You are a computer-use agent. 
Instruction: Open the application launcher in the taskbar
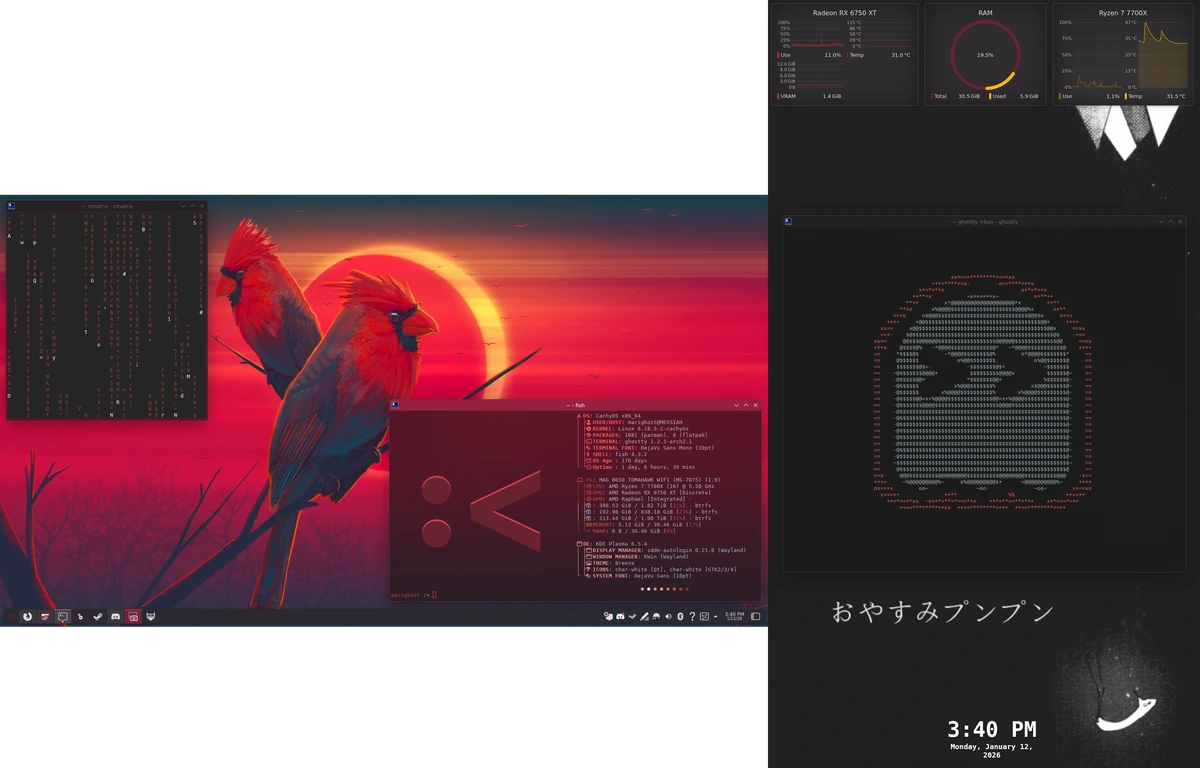coord(12,617)
